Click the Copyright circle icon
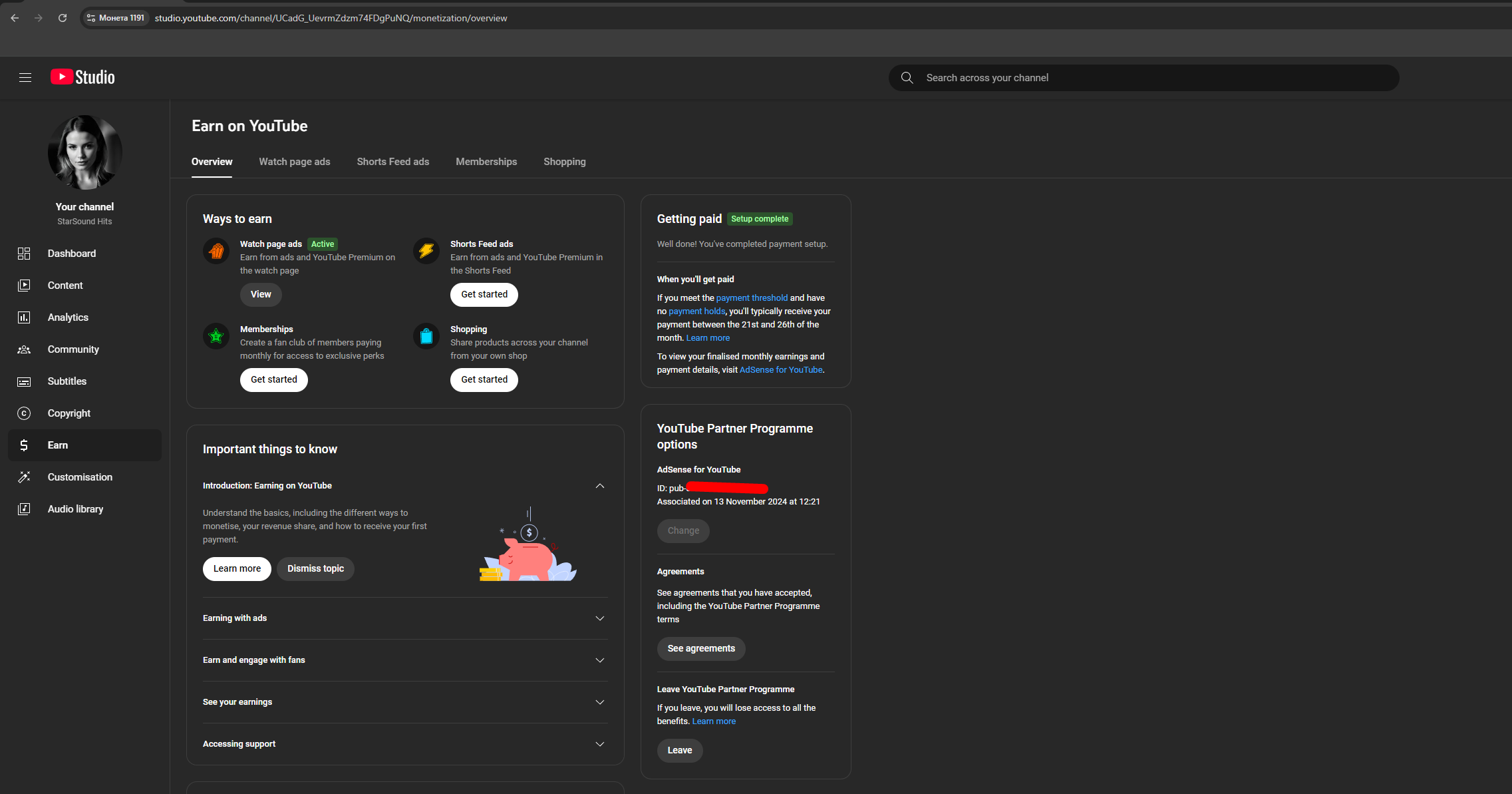Viewport: 1512px width, 794px height. click(24, 413)
